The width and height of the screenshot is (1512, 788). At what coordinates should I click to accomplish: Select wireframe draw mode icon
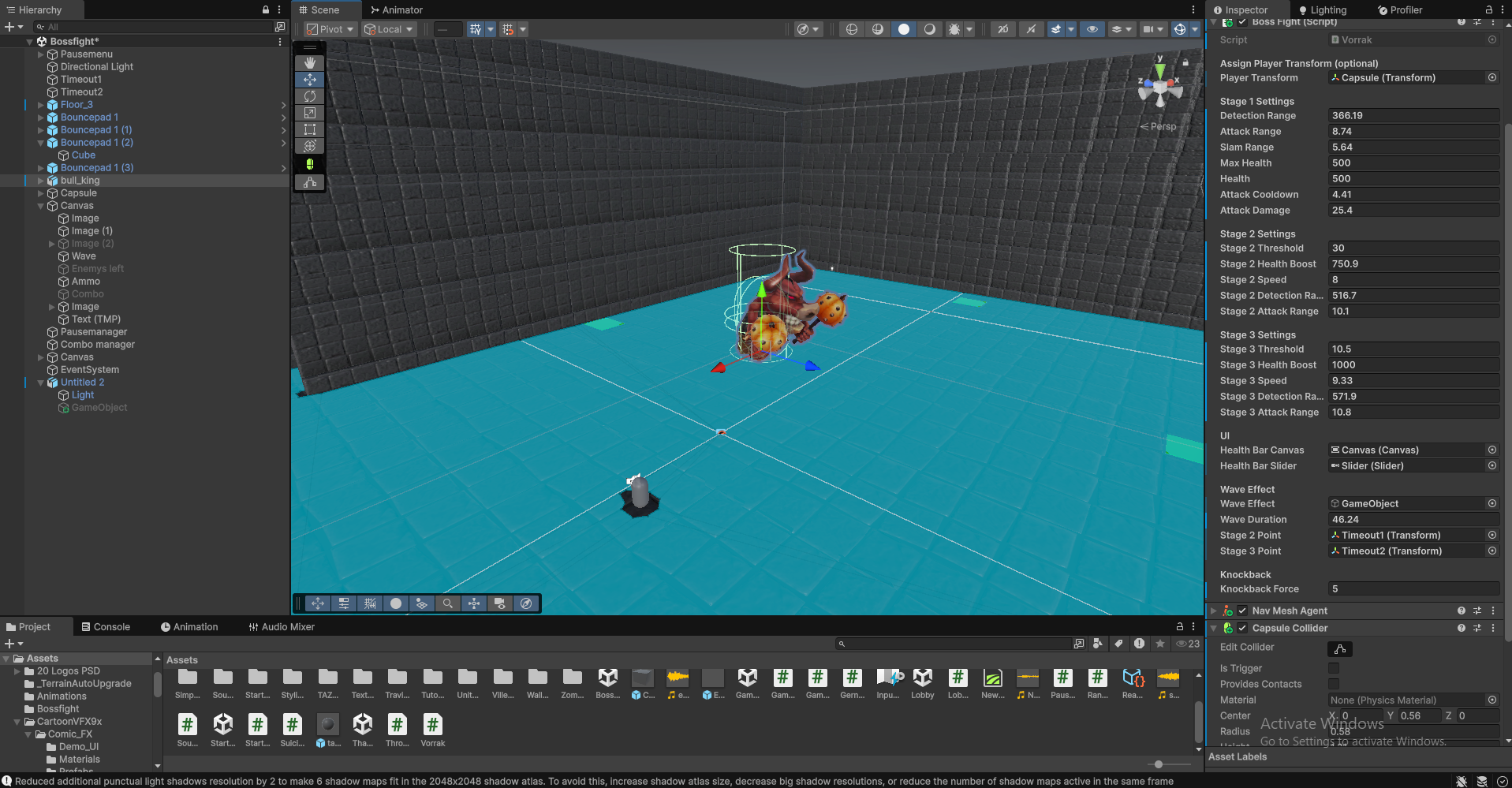(852, 29)
